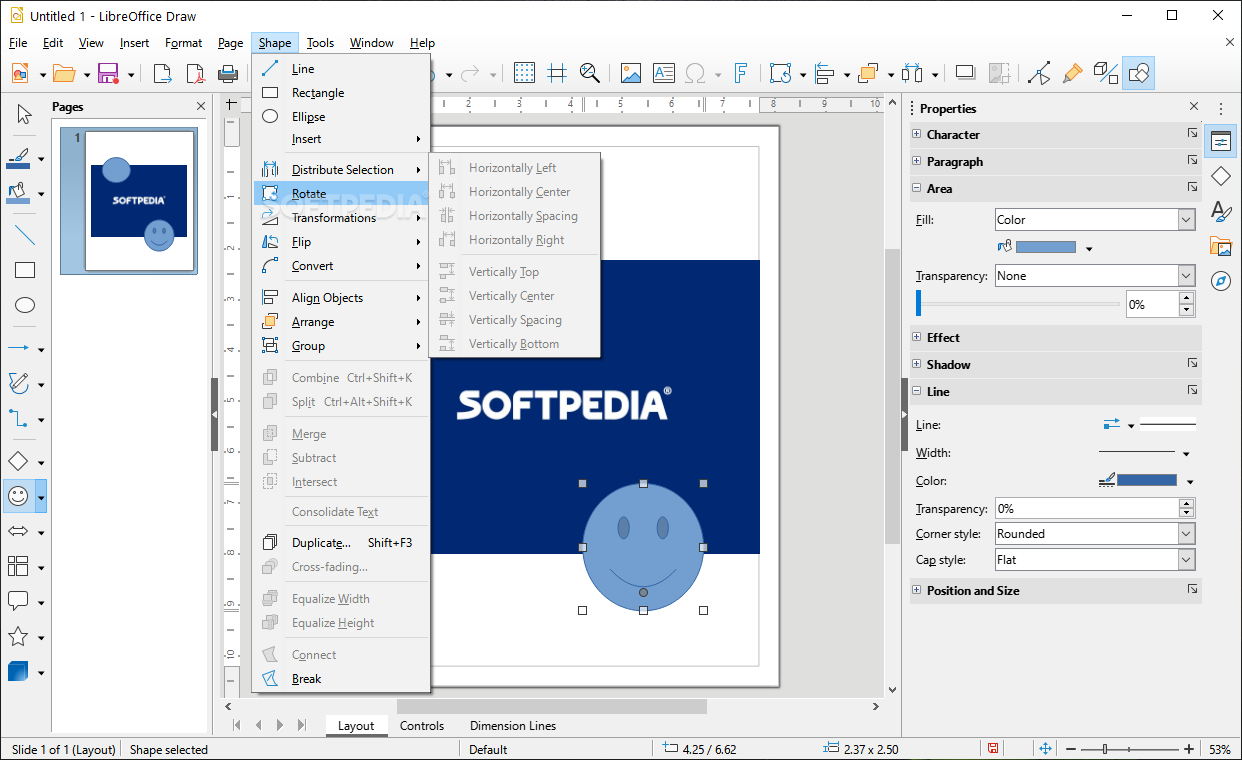Open the Flip submenu

click(341, 242)
